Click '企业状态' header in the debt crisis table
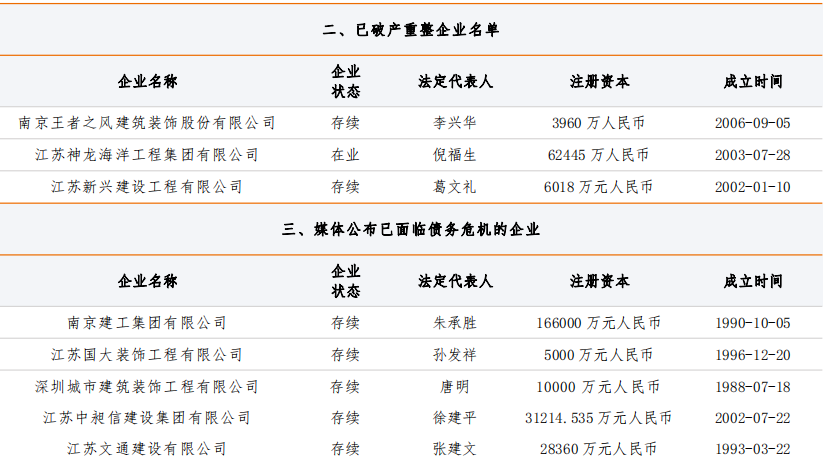This screenshot has width=828, height=466. tap(346, 281)
